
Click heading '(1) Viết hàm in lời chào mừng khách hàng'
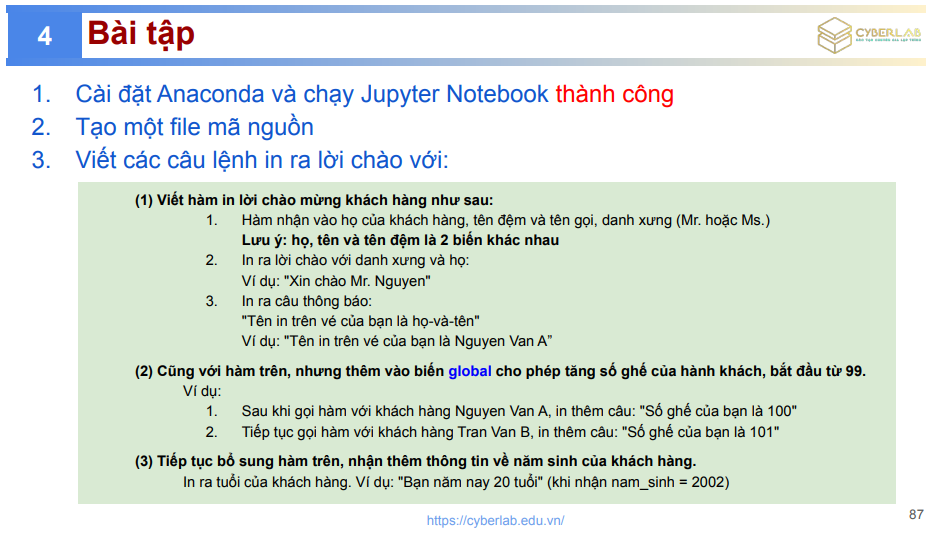[314, 200]
